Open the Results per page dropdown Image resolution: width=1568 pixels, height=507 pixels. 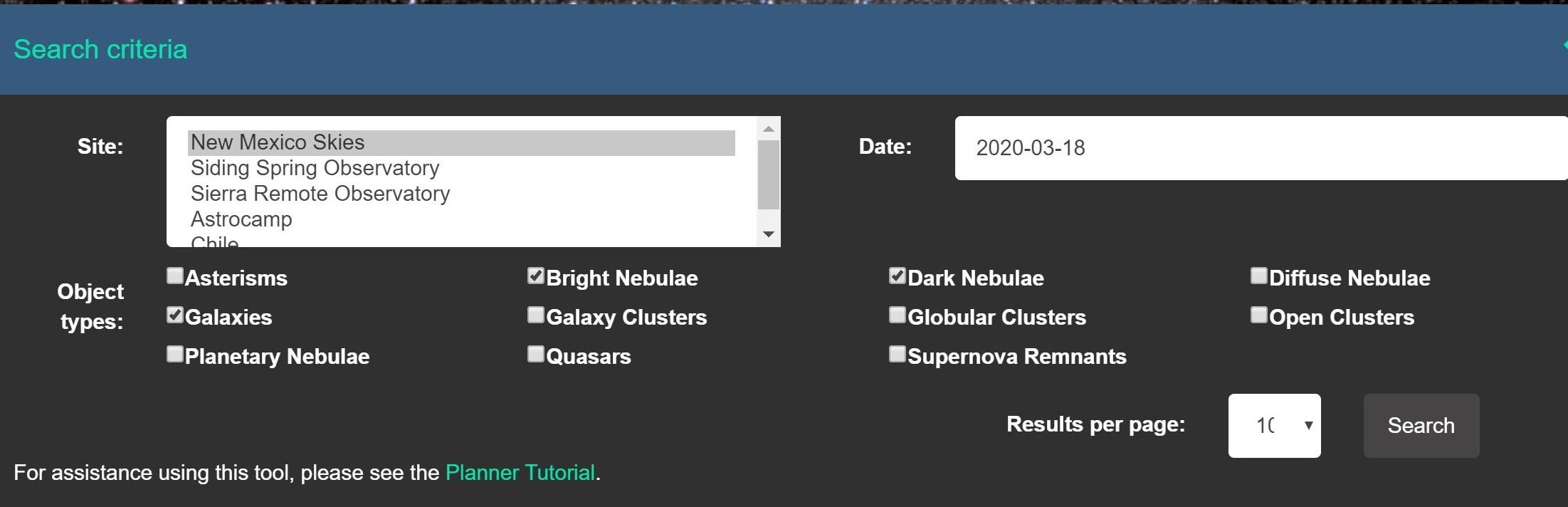tap(1274, 426)
